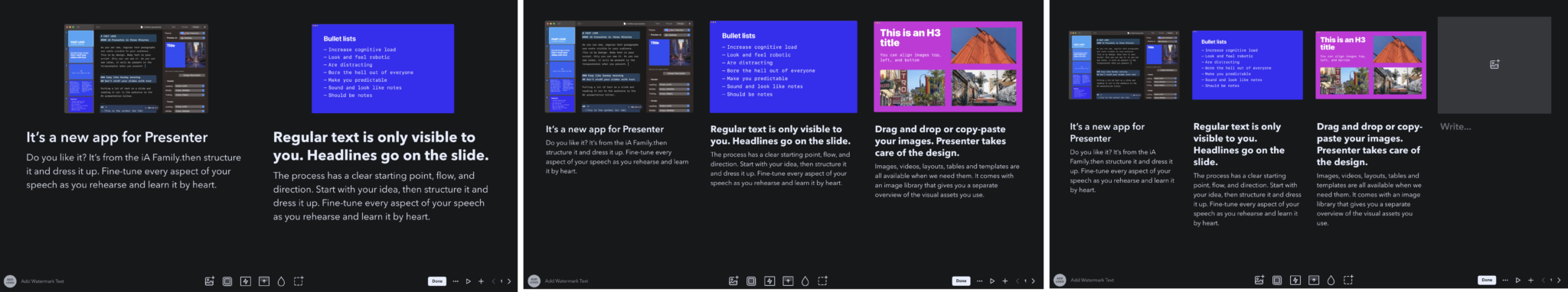
Task: Click the dashed add-cell icon in the two-column window
Action: point(299,281)
